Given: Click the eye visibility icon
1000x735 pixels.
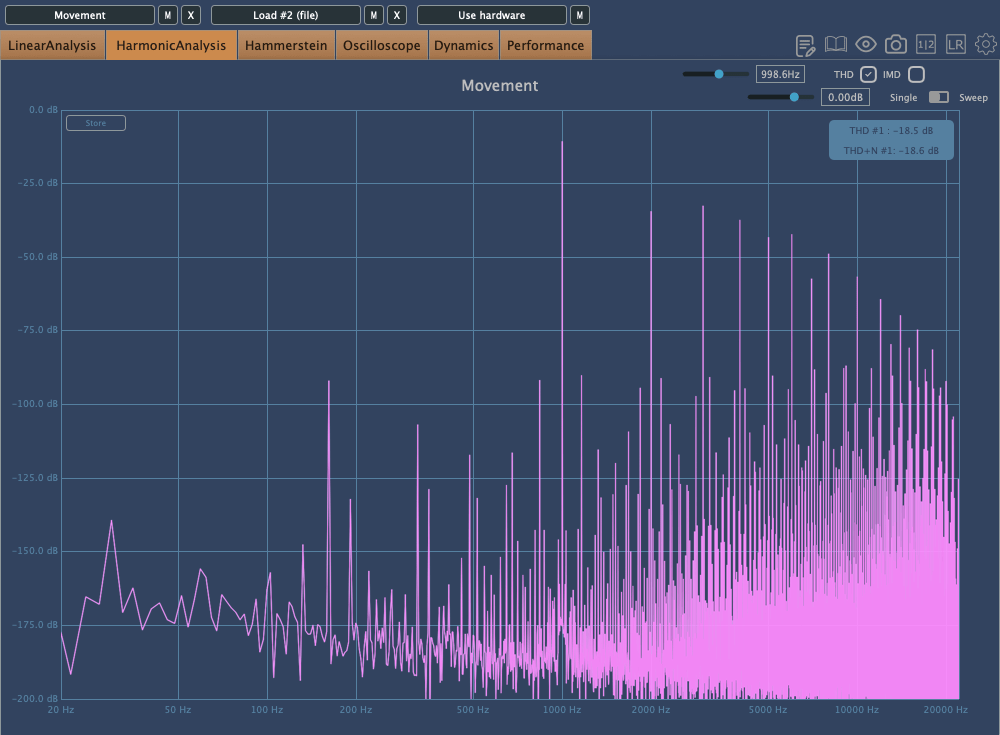Looking at the screenshot, I should [x=866, y=45].
